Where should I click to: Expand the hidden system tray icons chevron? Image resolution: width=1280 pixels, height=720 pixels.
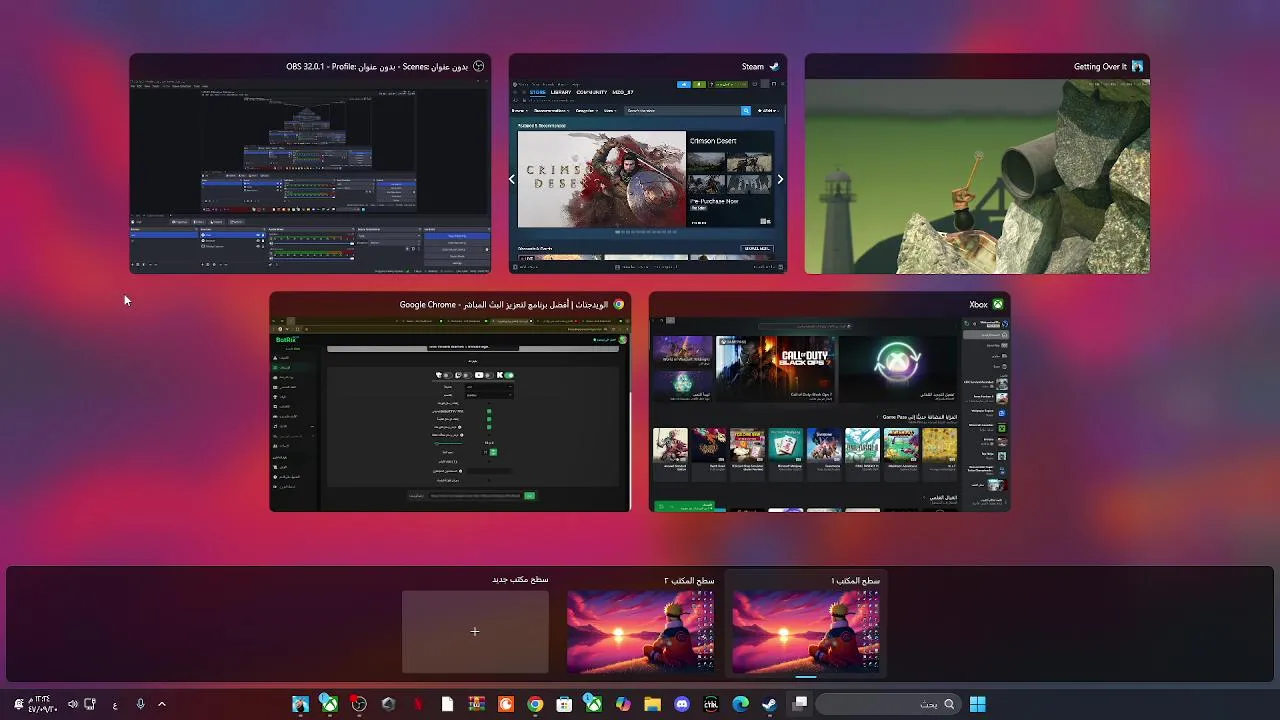point(161,704)
